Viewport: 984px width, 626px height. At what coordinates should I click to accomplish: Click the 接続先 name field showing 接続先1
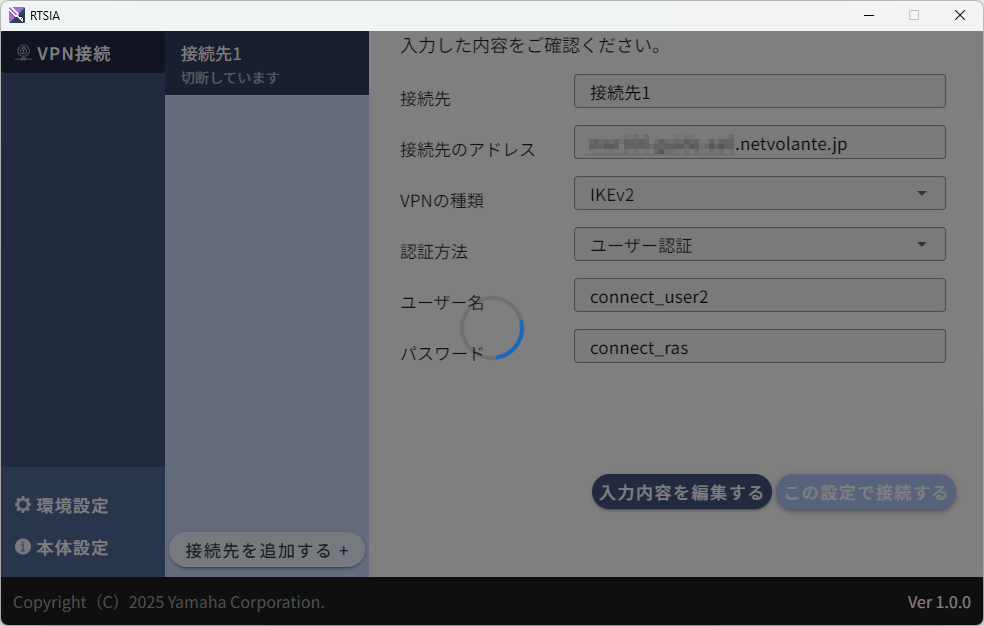(x=759, y=91)
